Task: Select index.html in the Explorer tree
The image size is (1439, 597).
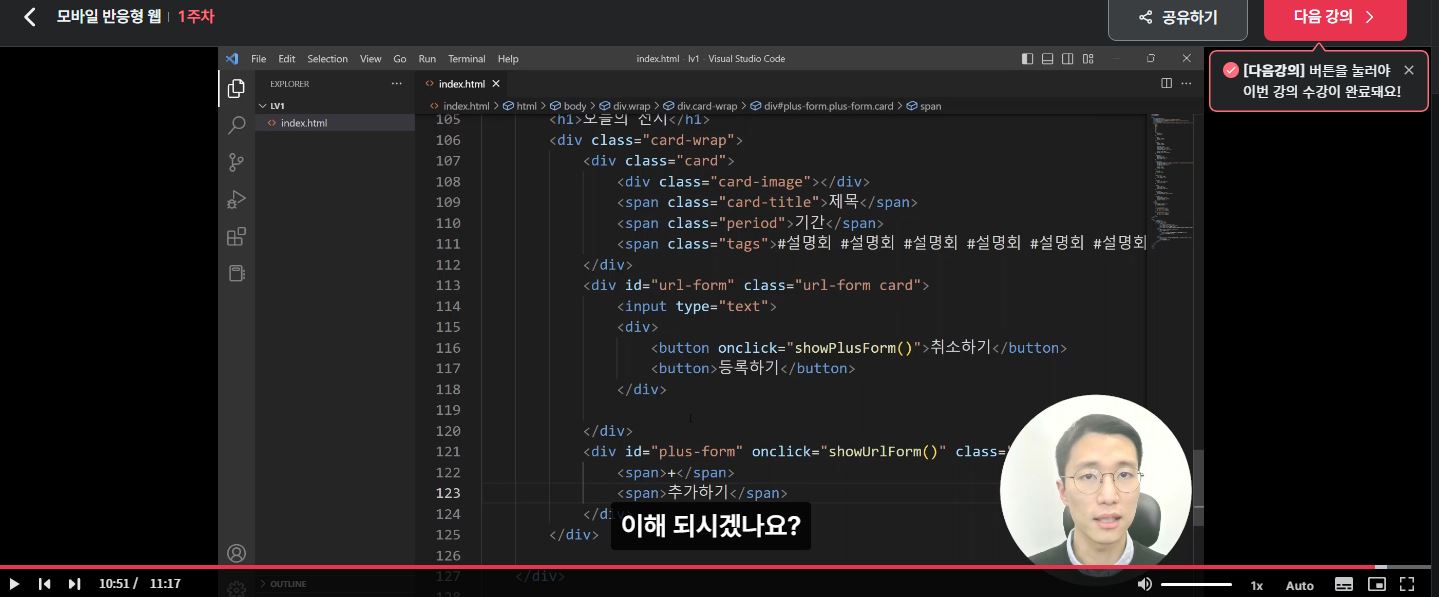Action: 335,123
